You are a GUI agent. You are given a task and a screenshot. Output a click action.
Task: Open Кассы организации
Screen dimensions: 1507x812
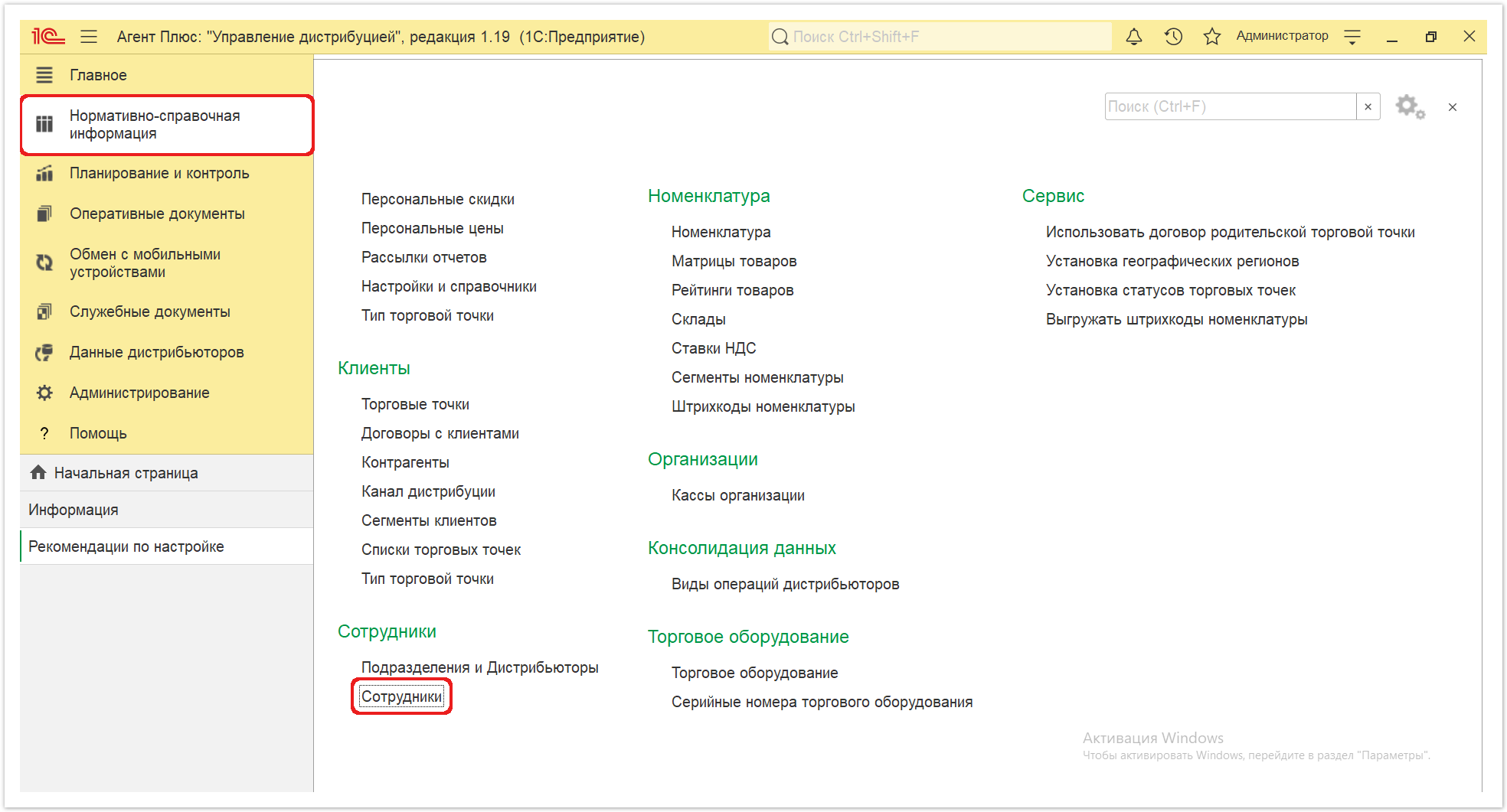pyautogui.click(x=738, y=495)
